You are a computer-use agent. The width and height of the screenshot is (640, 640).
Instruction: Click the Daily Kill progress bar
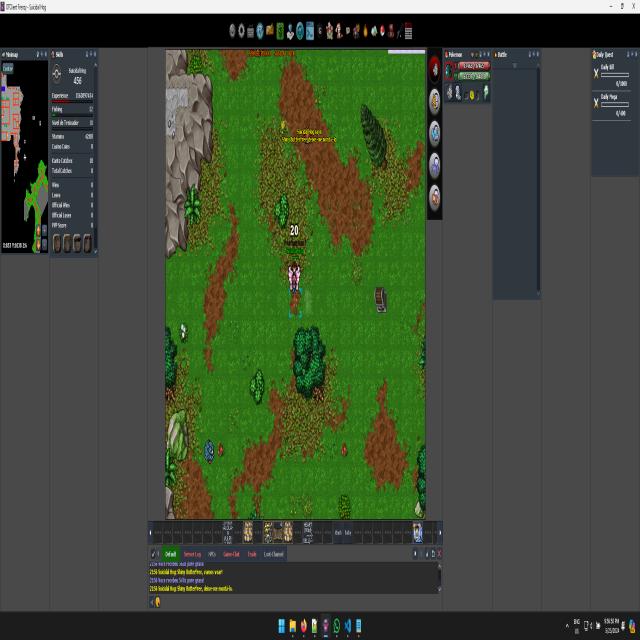(x=615, y=75)
